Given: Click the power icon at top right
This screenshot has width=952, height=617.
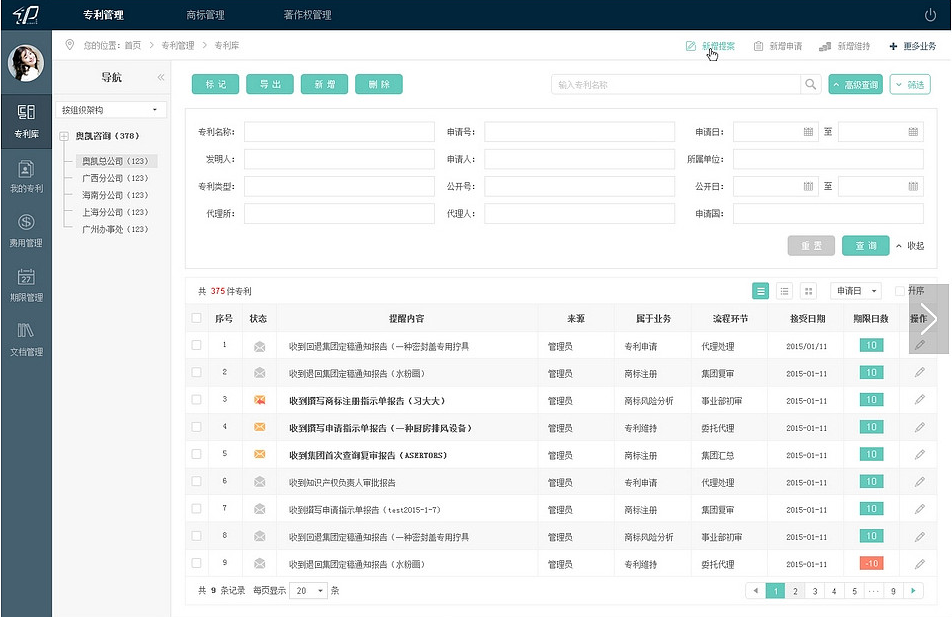Looking at the screenshot, I should tap(930, 15).
